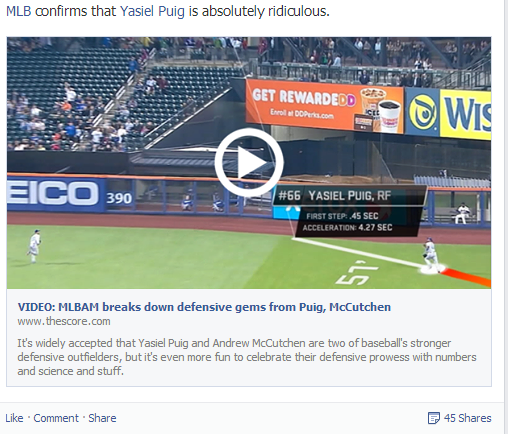The width and height of the screenshot is (508, 434).
Task: Click the GEICO 390 outfield wall sign
Action: pyautogui.click(x=69, y=195)
